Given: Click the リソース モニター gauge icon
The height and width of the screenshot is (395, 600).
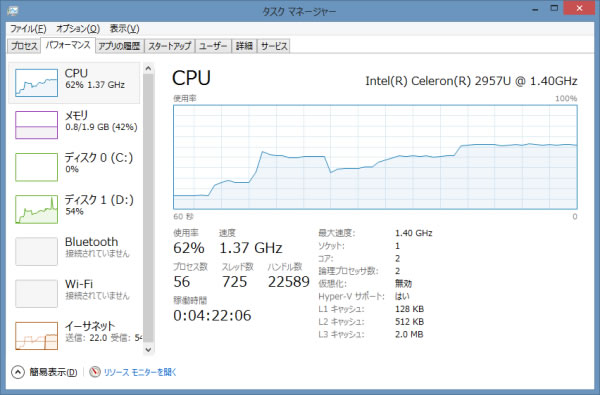Looking at the screenshot, I should 95,372.
